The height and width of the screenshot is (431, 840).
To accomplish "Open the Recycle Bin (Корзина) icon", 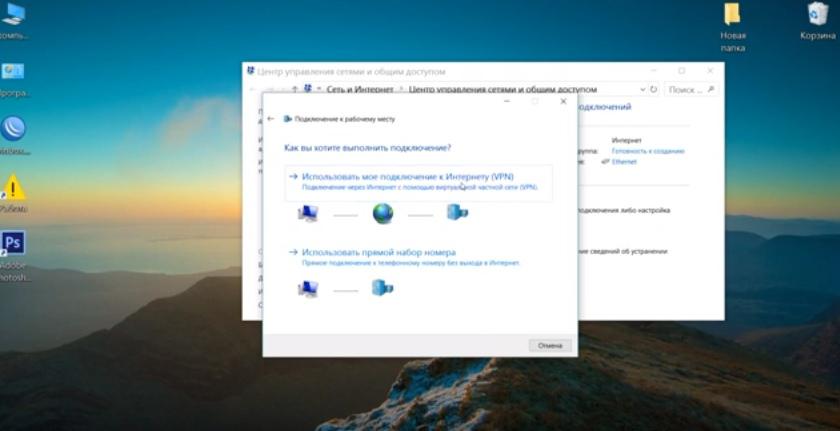I will 817,14.
